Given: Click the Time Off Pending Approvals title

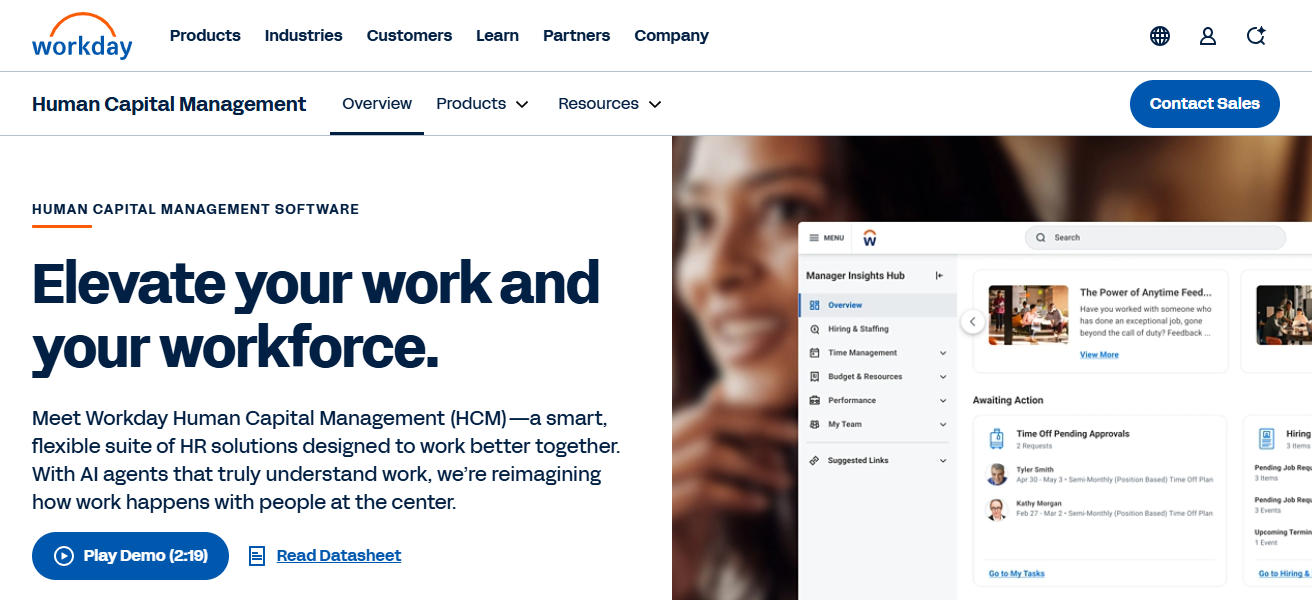Looking at the screenshot, I should (x=1073, y=434).
